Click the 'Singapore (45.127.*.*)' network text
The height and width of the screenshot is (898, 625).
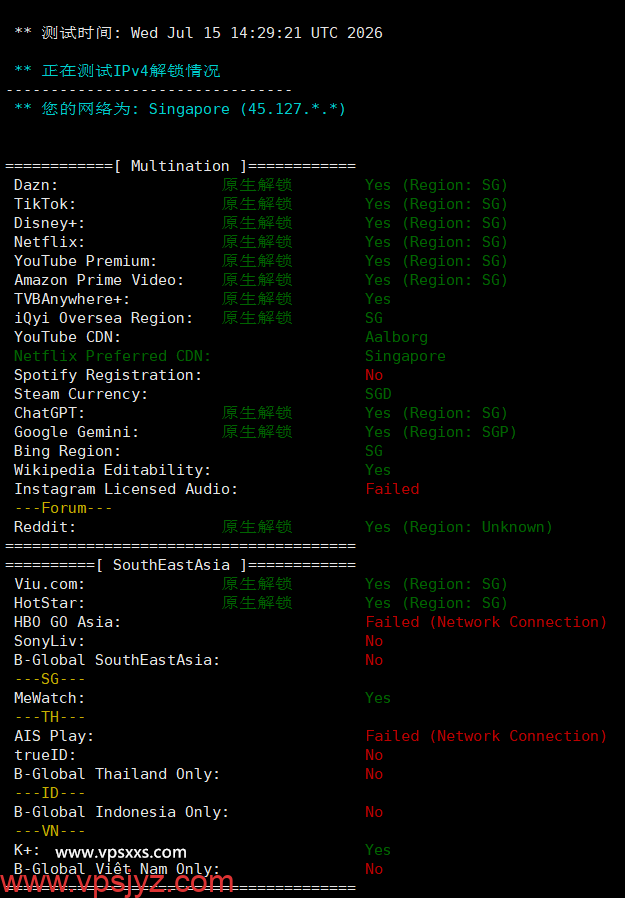247,109
